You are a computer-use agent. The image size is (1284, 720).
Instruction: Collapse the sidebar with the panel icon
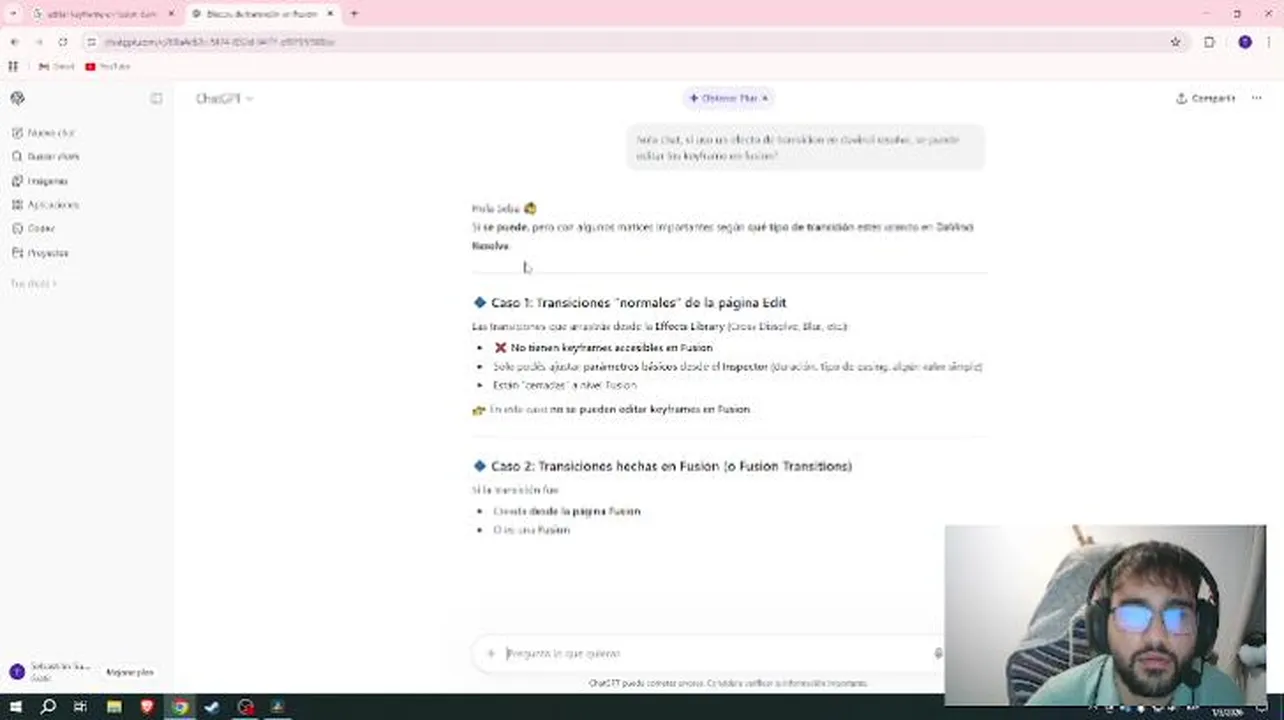click(156, 98)
